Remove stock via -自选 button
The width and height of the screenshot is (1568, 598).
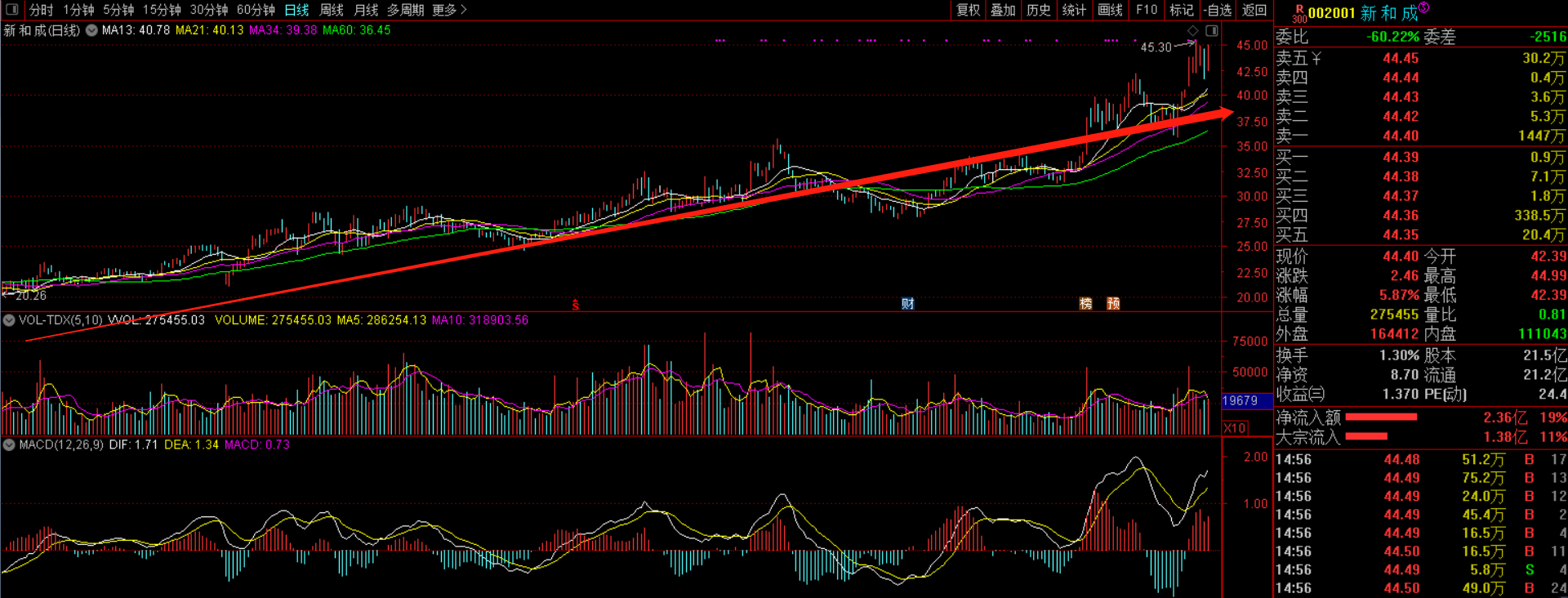[x=1218, y=10]
